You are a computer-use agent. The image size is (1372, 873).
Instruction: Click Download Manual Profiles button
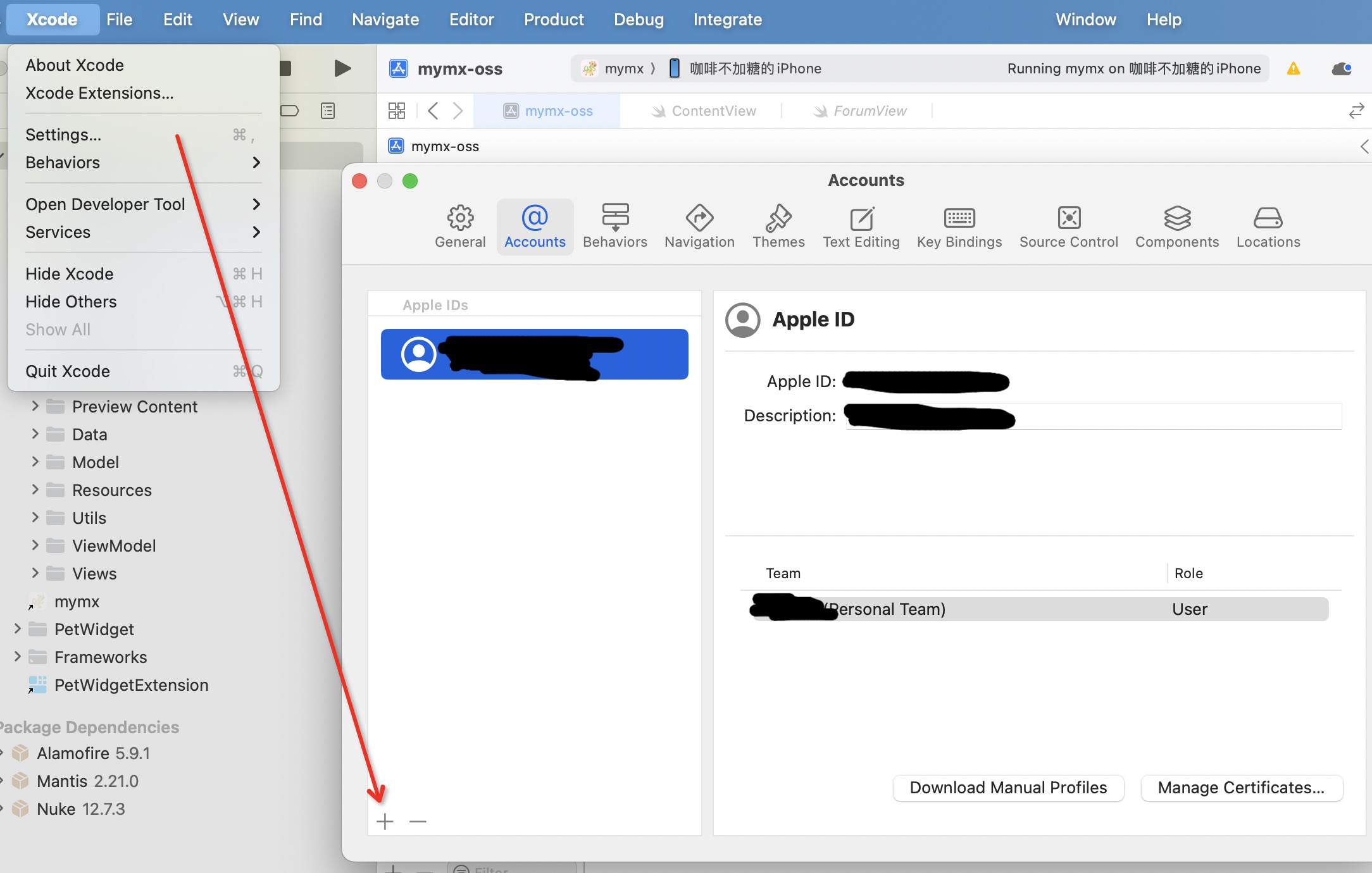tap(1008, 788)
